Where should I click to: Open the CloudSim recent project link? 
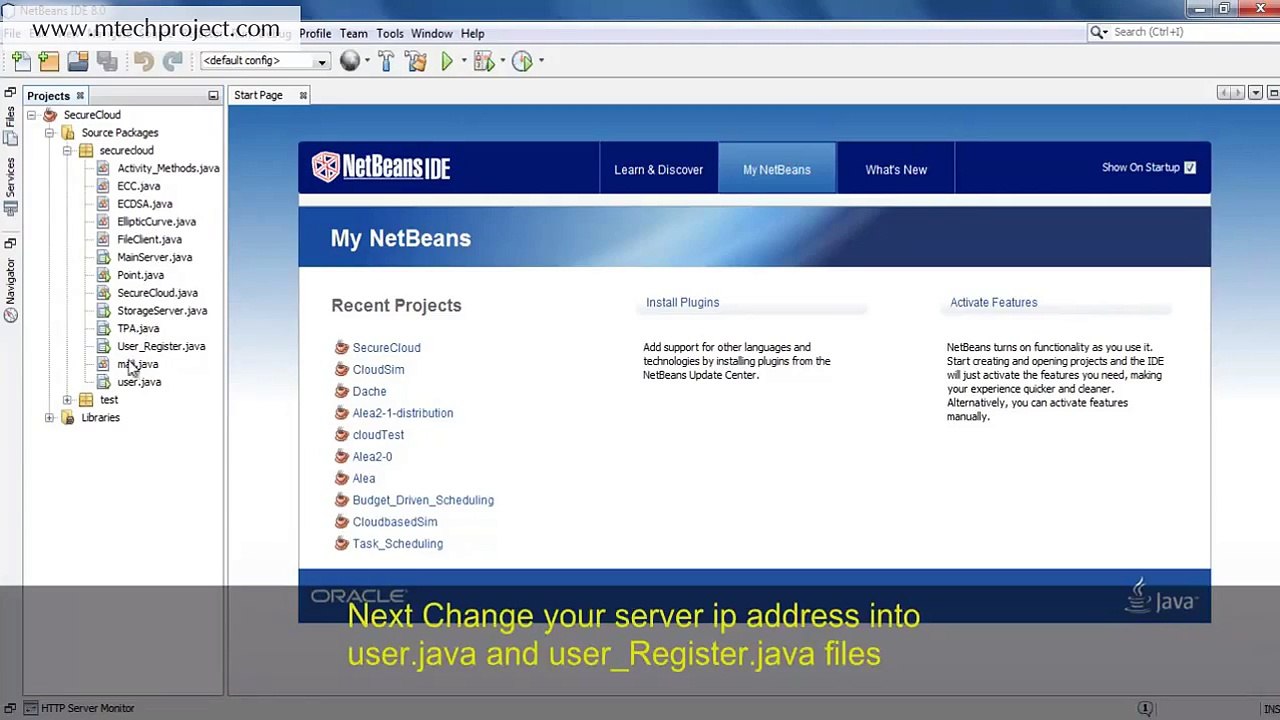point(378,369)
